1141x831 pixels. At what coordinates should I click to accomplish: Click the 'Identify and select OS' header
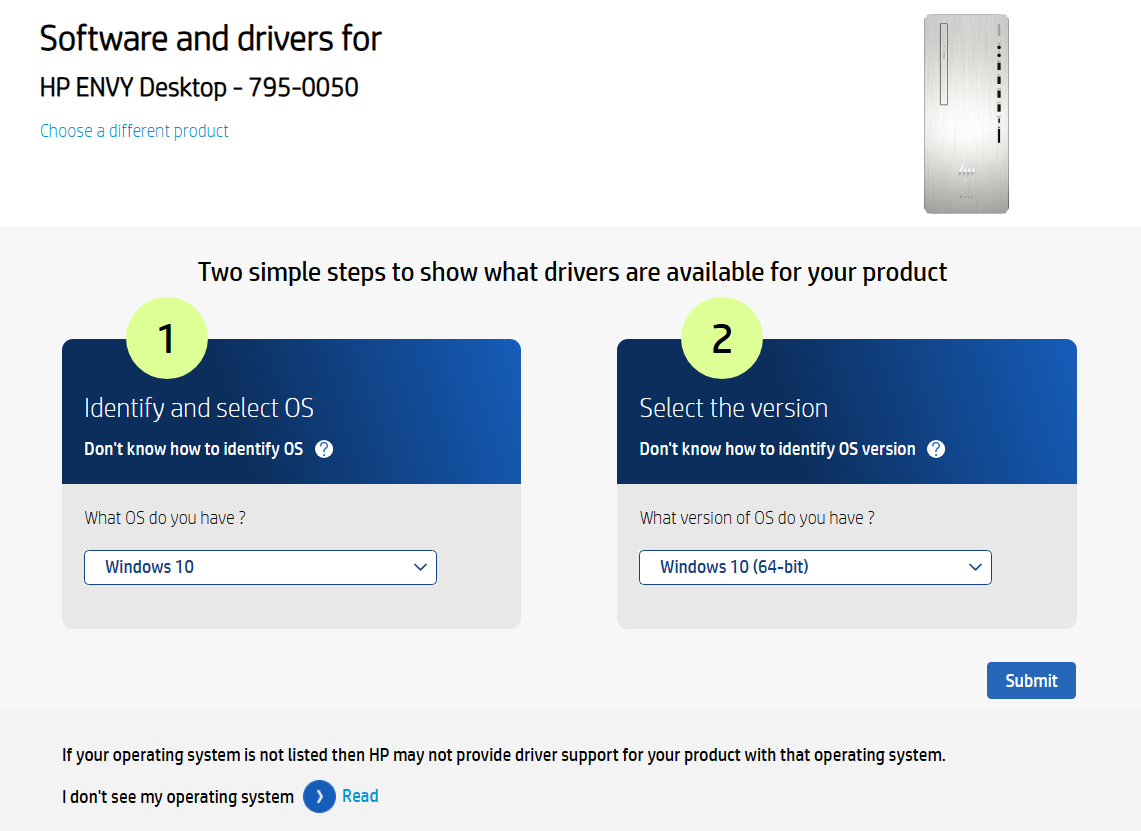tap(199, 408)
